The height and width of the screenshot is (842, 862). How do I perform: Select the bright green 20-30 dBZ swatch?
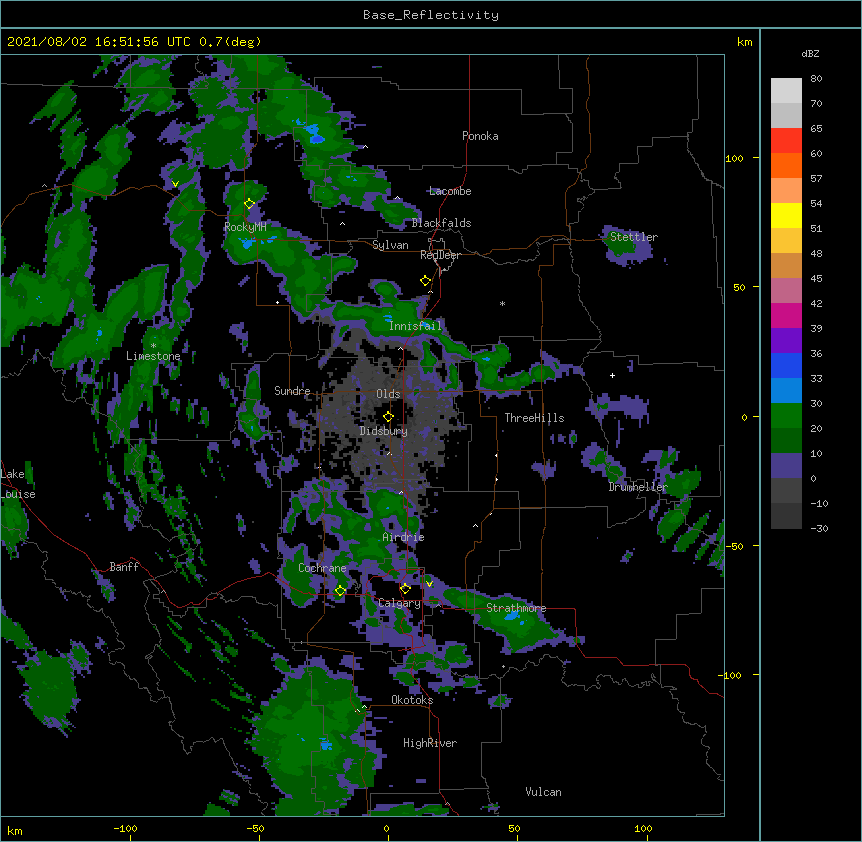[x=786, y=416]
